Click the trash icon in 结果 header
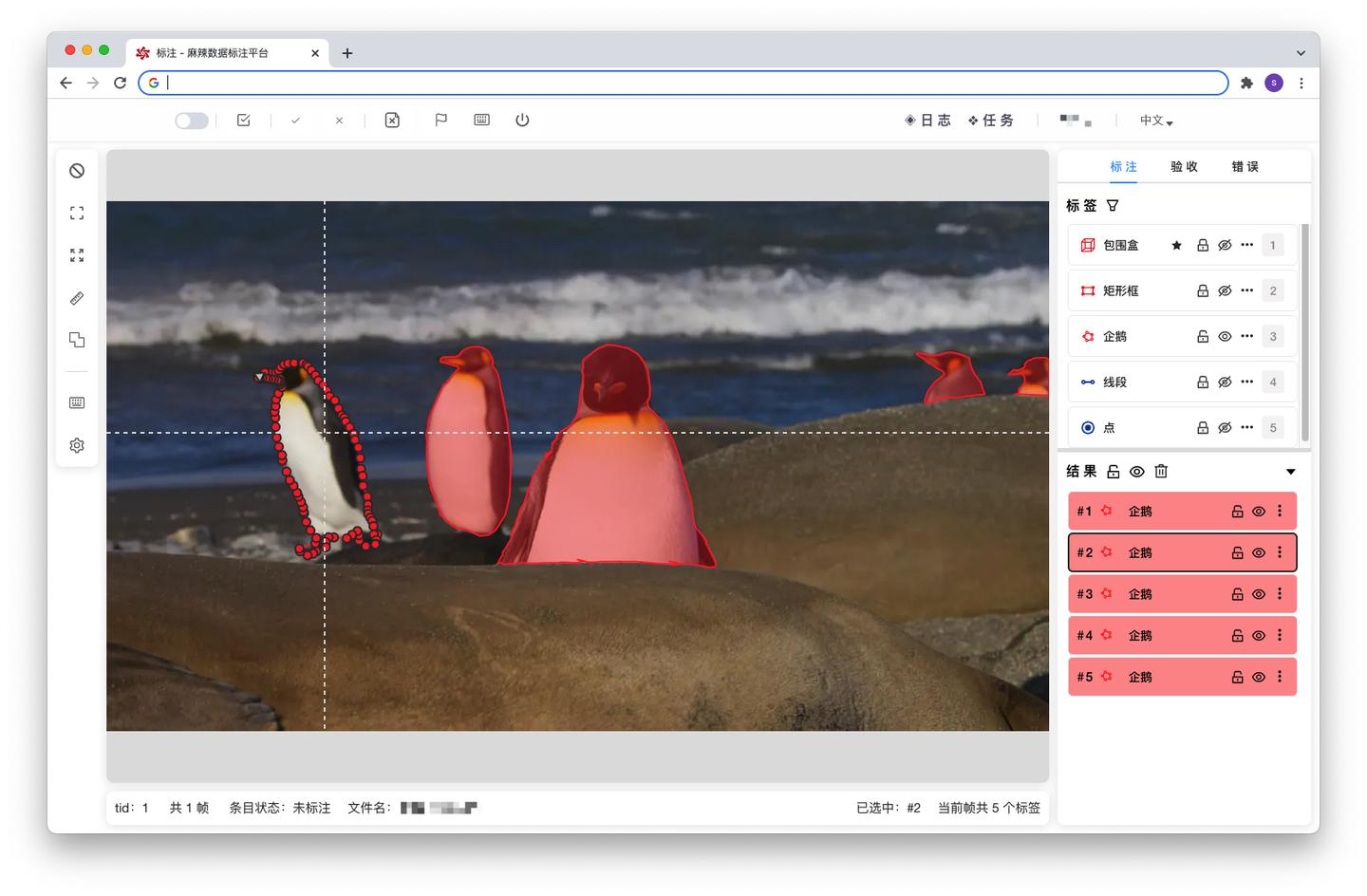Screen dimensions: 1367x896 click(1161, 472)
